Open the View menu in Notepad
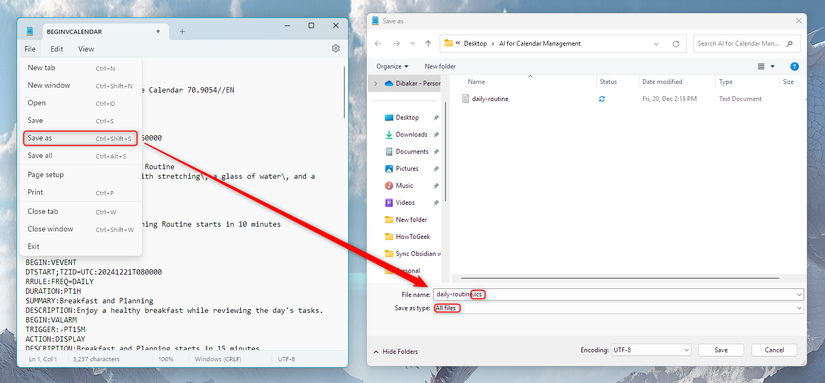The image size is (825, 383). tap(86, 49)
